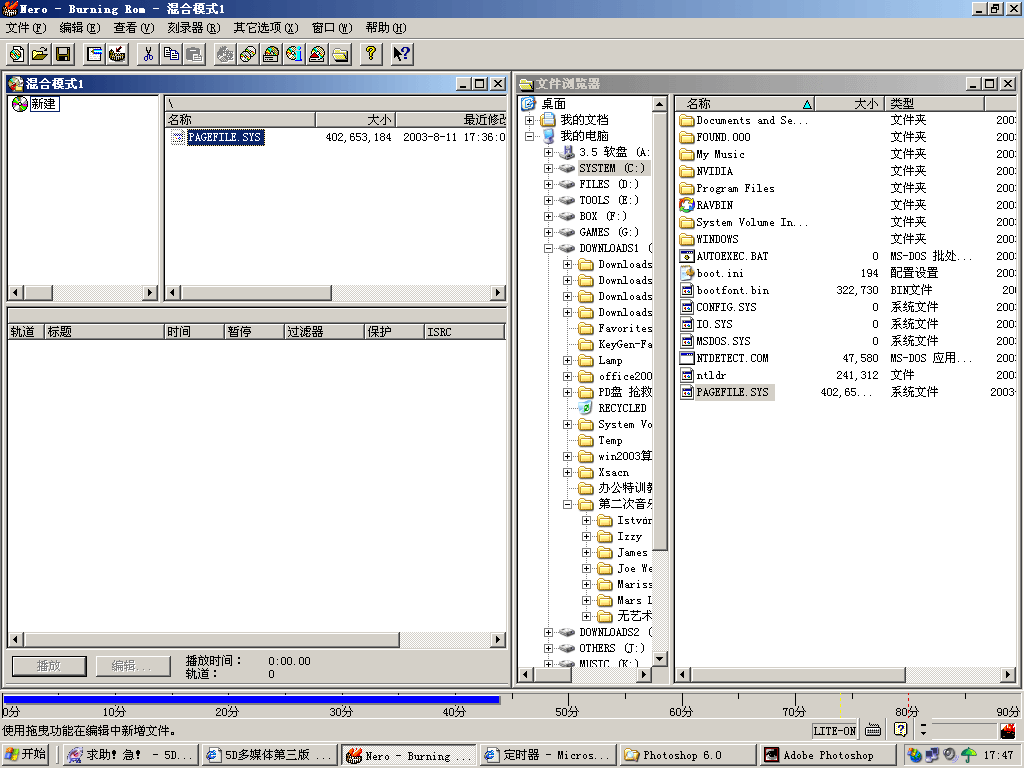Viewport: 1024px width, 768px height.
Task: Select the boot.ini file in the file browser
Action: 720,274
